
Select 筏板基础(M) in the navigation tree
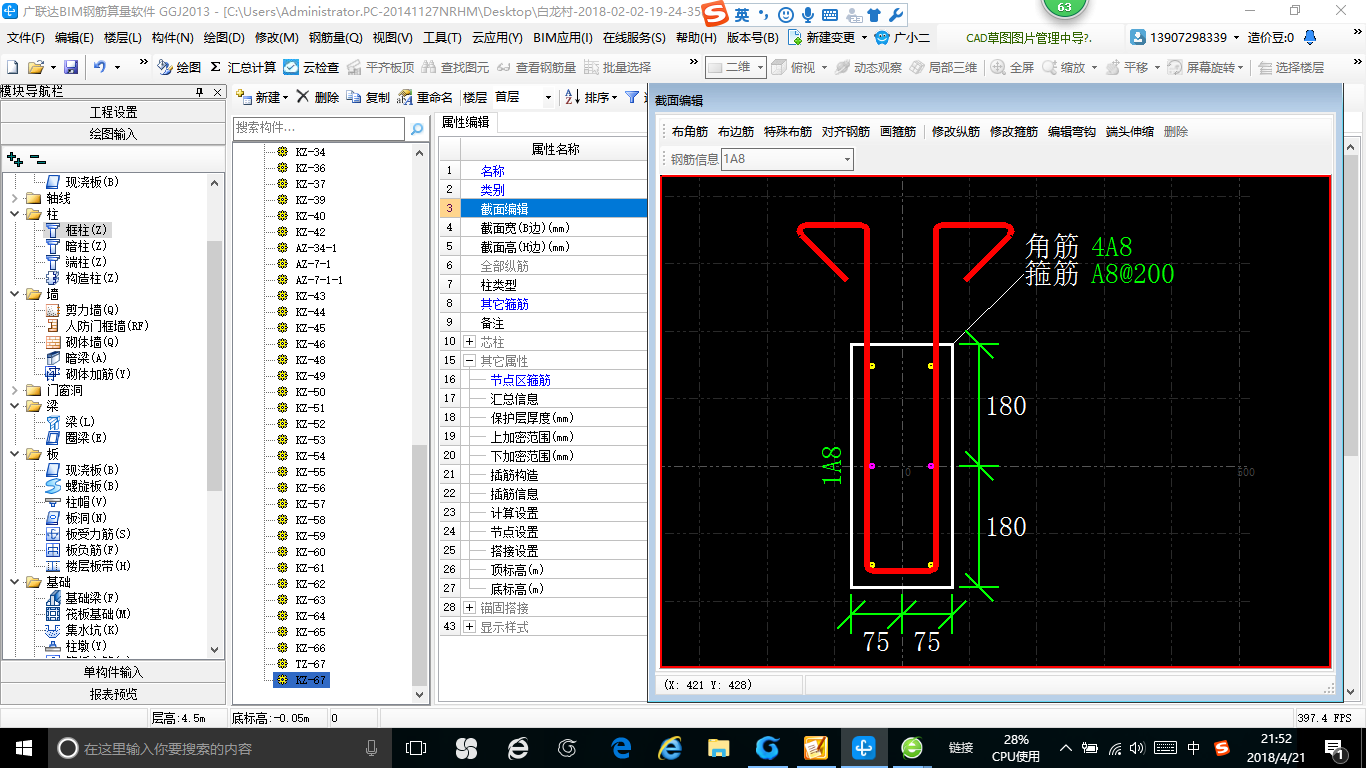98,614
